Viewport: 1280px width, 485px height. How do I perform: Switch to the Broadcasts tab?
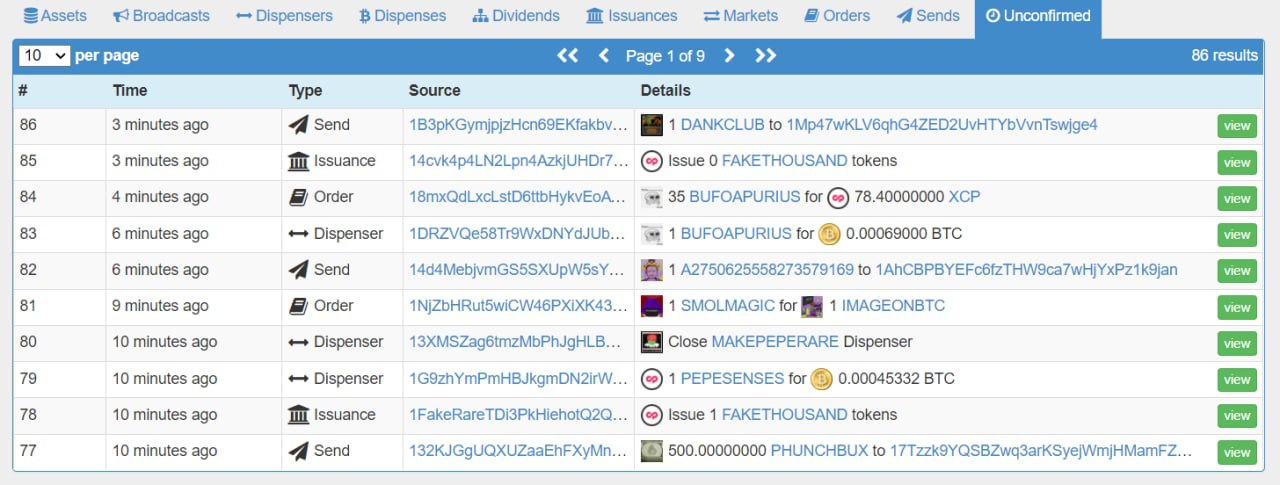coord(161,16)
